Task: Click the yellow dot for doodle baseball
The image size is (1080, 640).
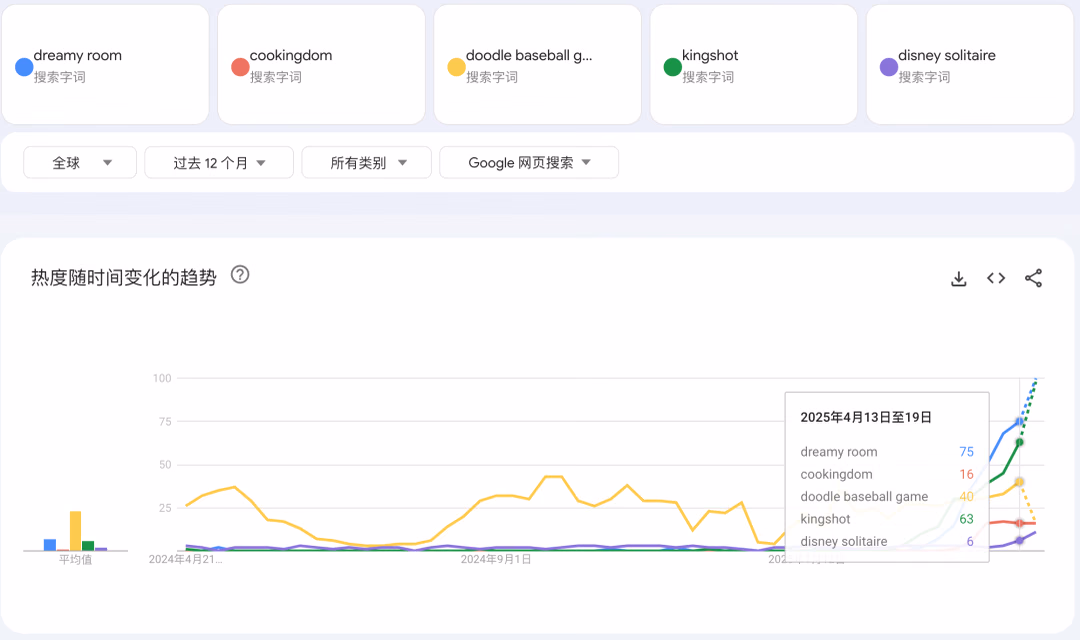Action: tap(457, 67)
